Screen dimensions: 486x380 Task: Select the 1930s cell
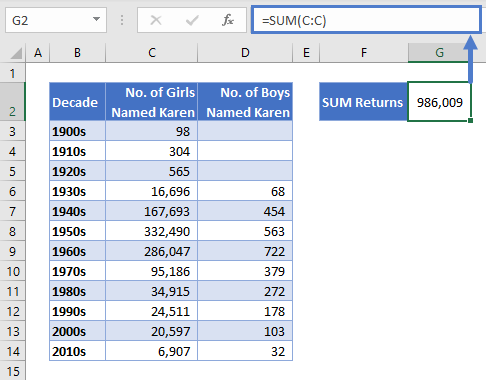click(77, 191)
